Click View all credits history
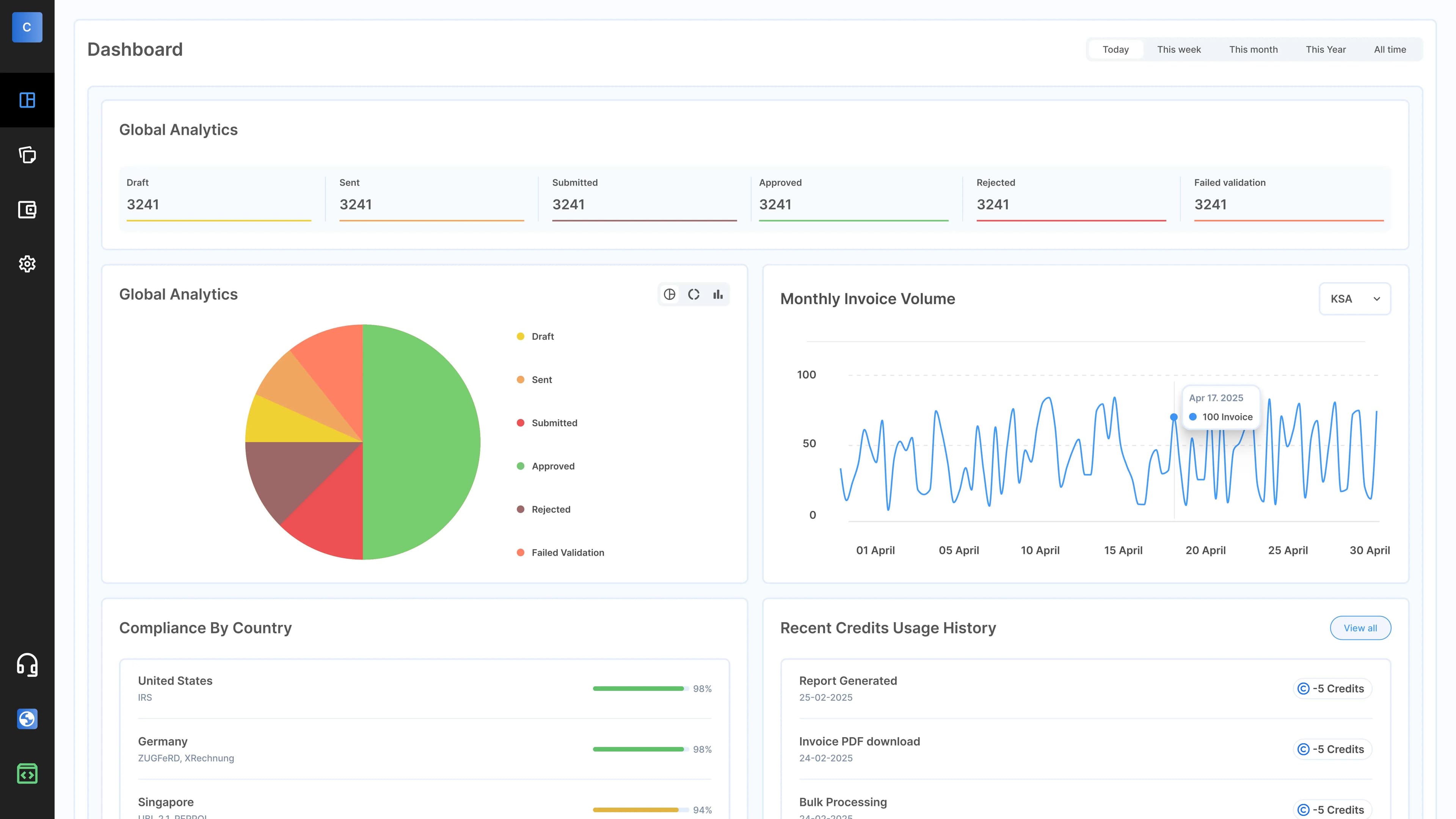 tap(1360, 628)
